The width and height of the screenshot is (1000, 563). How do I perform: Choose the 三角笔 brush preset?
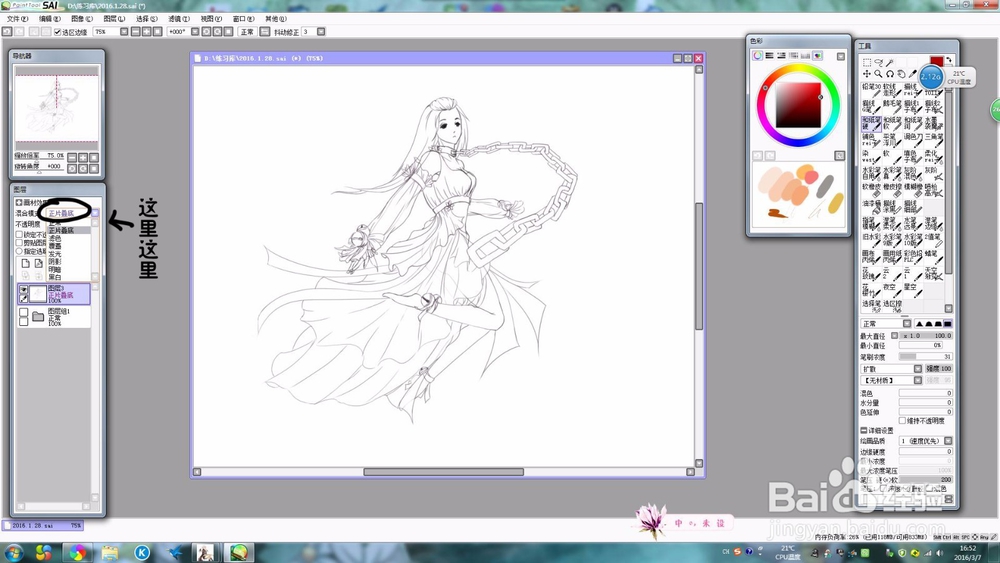click(x=934, y=140)
